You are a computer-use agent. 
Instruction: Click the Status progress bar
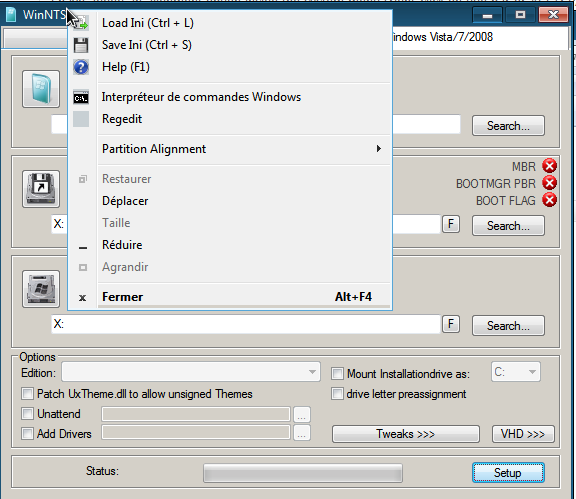pos(303,473)
